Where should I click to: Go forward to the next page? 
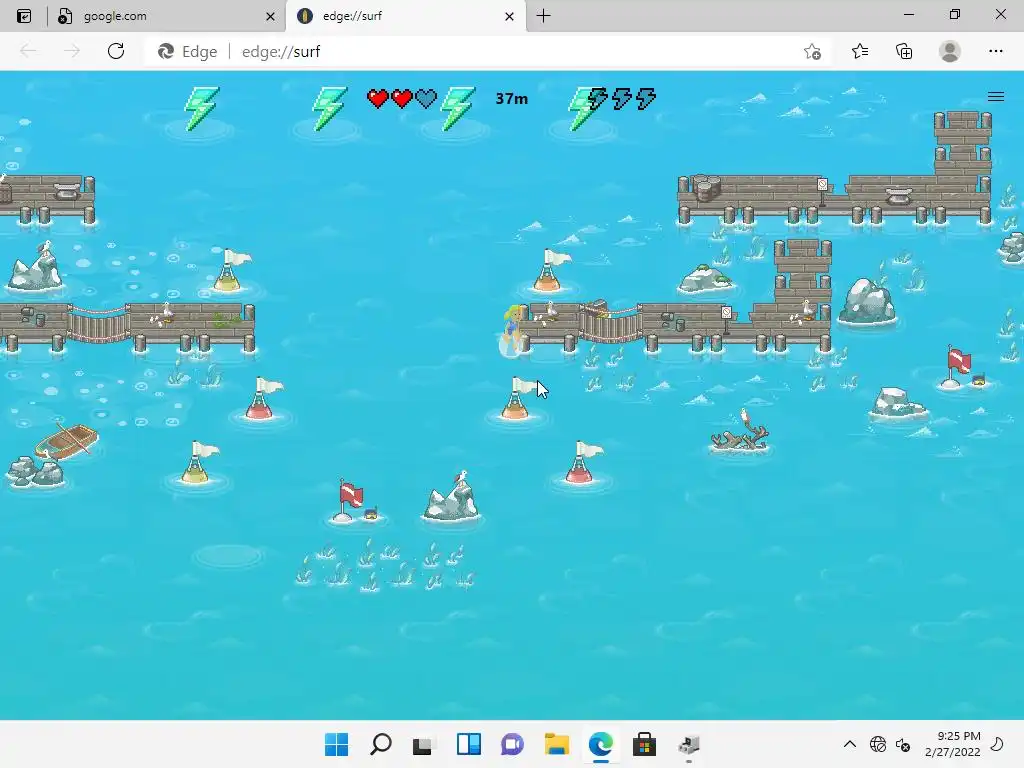point(72,51)
